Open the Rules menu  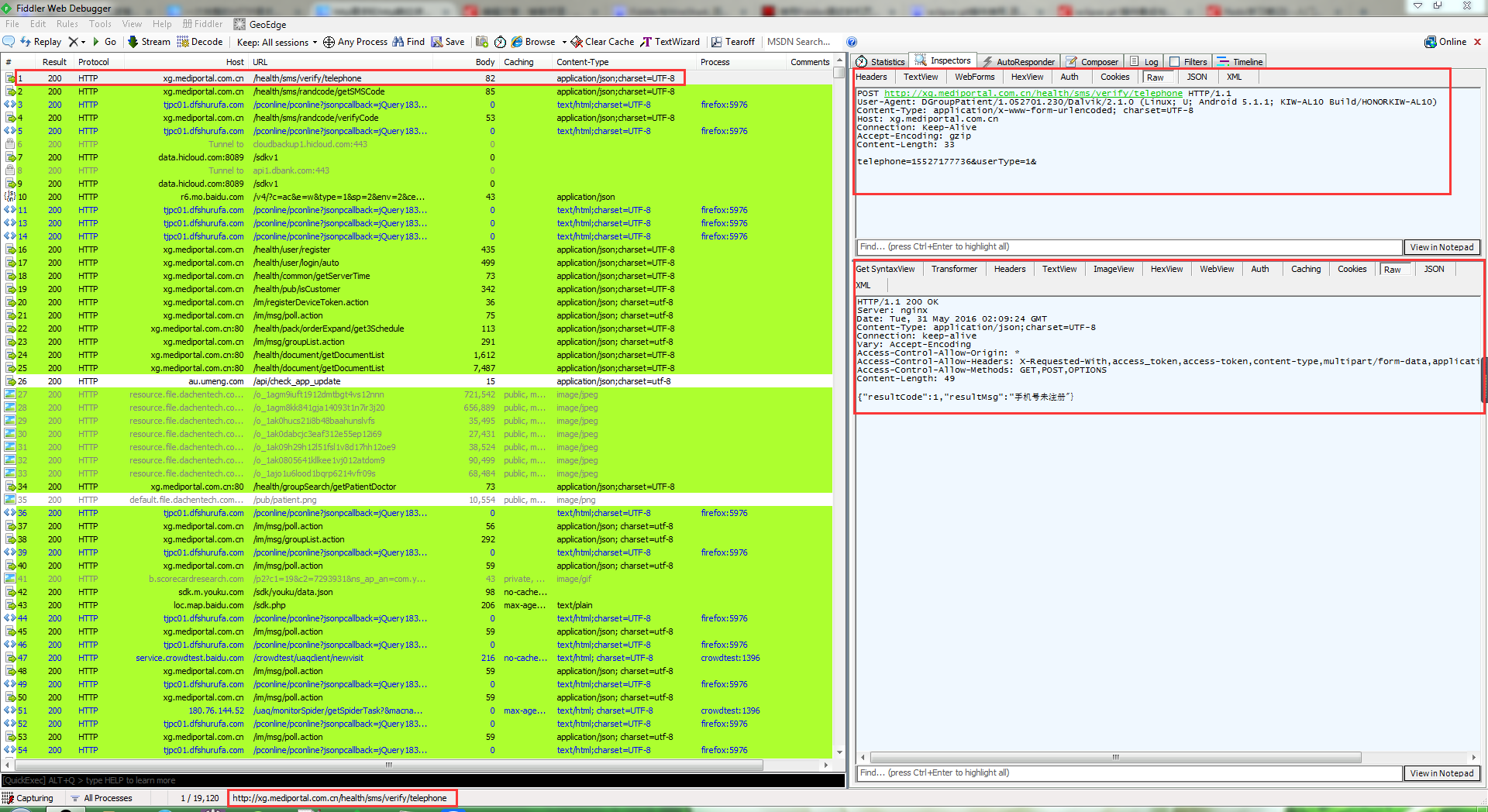click(67, 24)
